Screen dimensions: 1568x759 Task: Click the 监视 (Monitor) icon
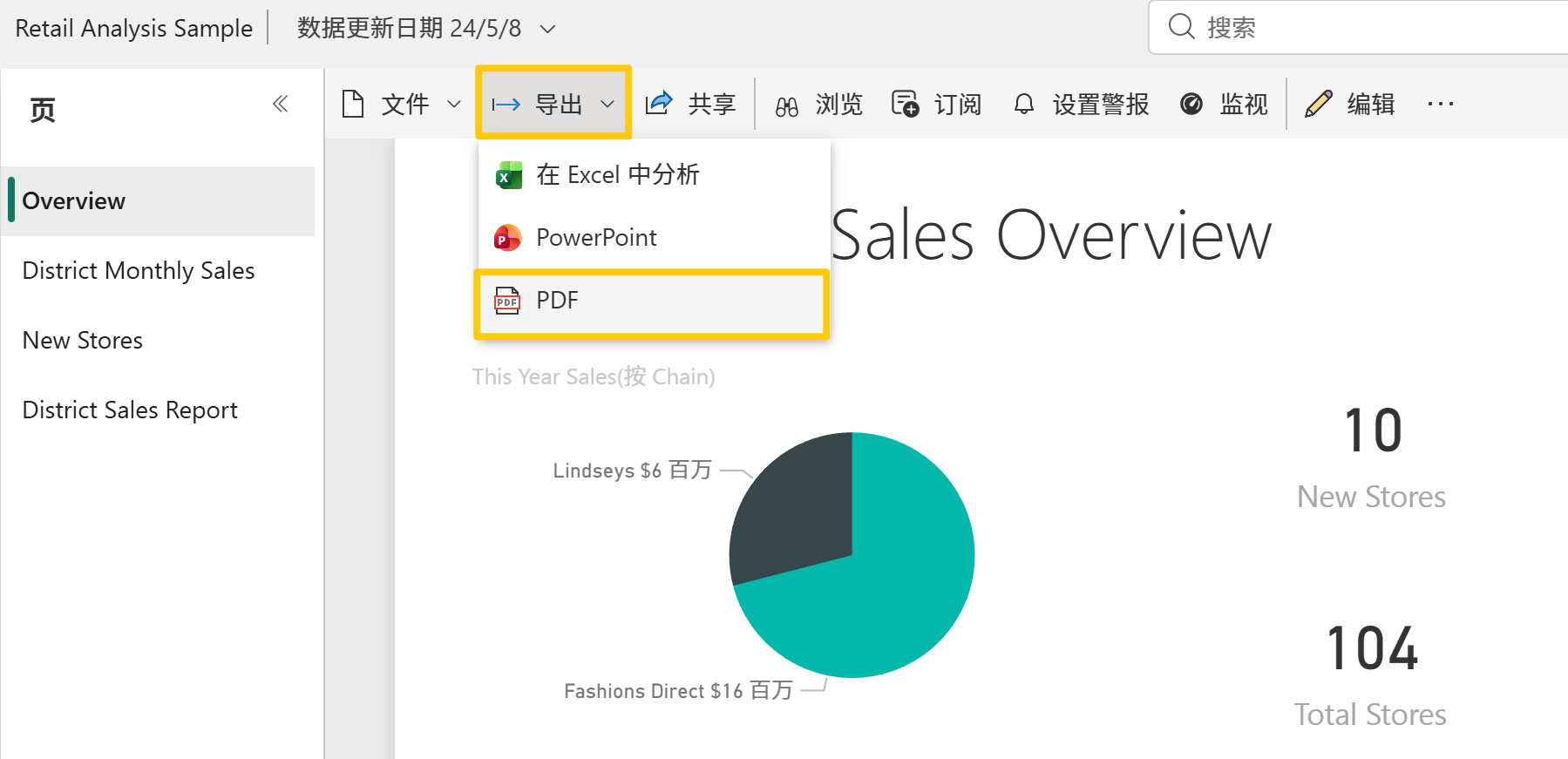pos(1191,103)
